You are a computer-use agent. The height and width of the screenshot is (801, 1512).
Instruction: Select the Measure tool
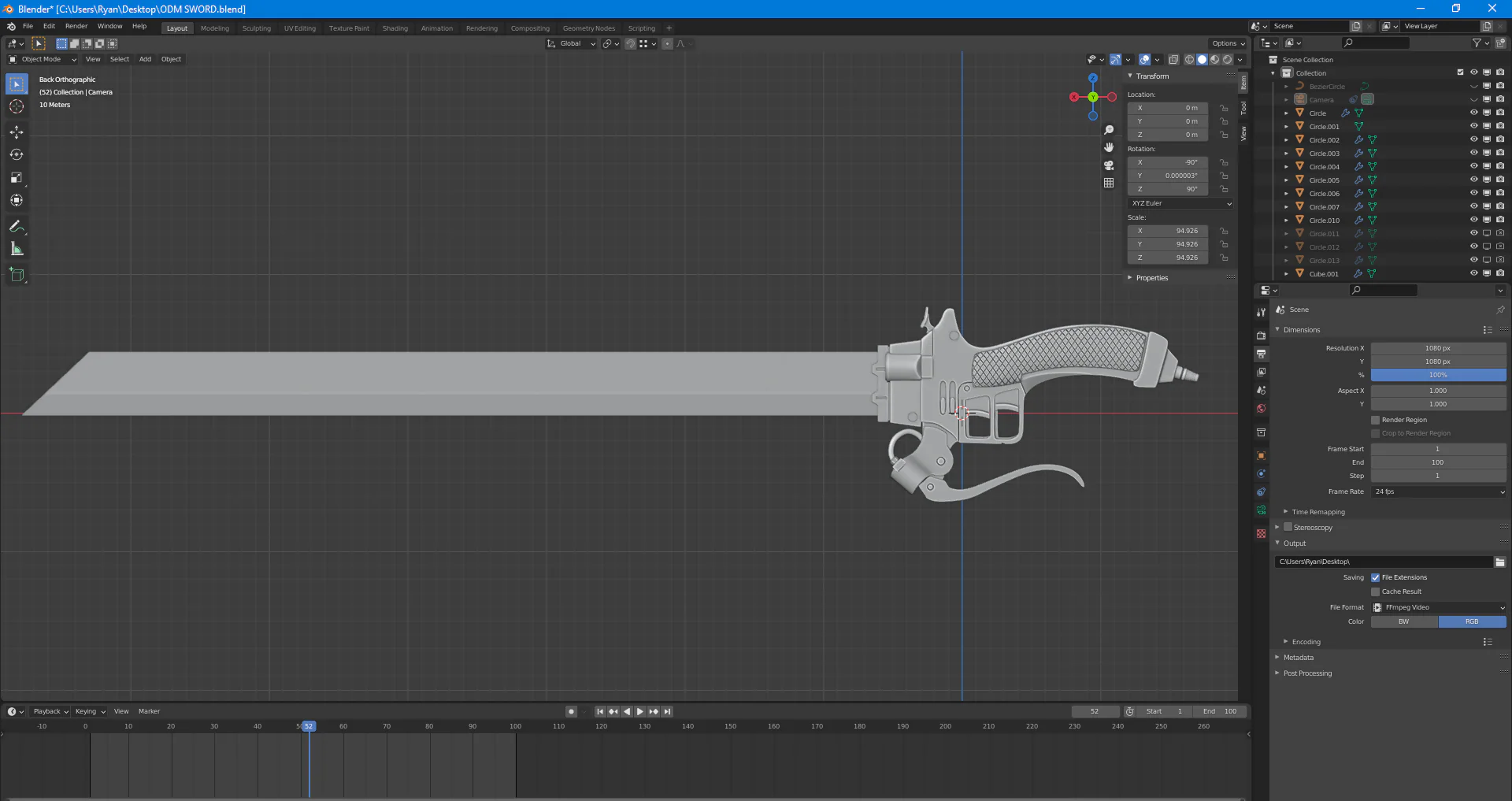point(17,250)
